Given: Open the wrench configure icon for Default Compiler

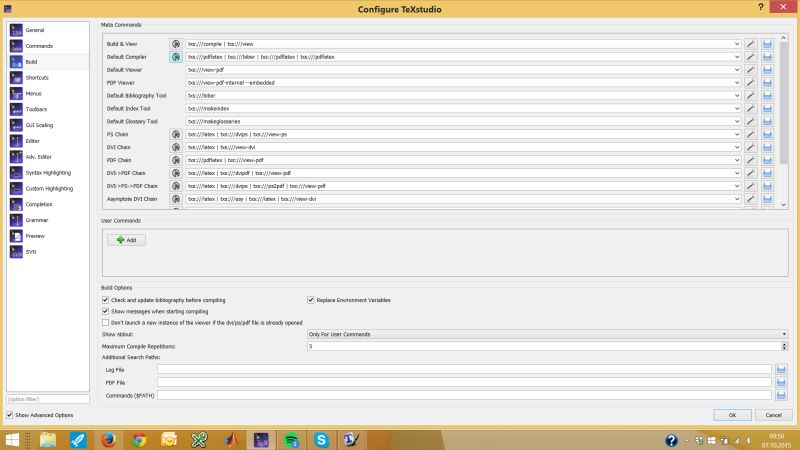Looking at the screenshot, I should pyautogui.click(x=751, y=57).
